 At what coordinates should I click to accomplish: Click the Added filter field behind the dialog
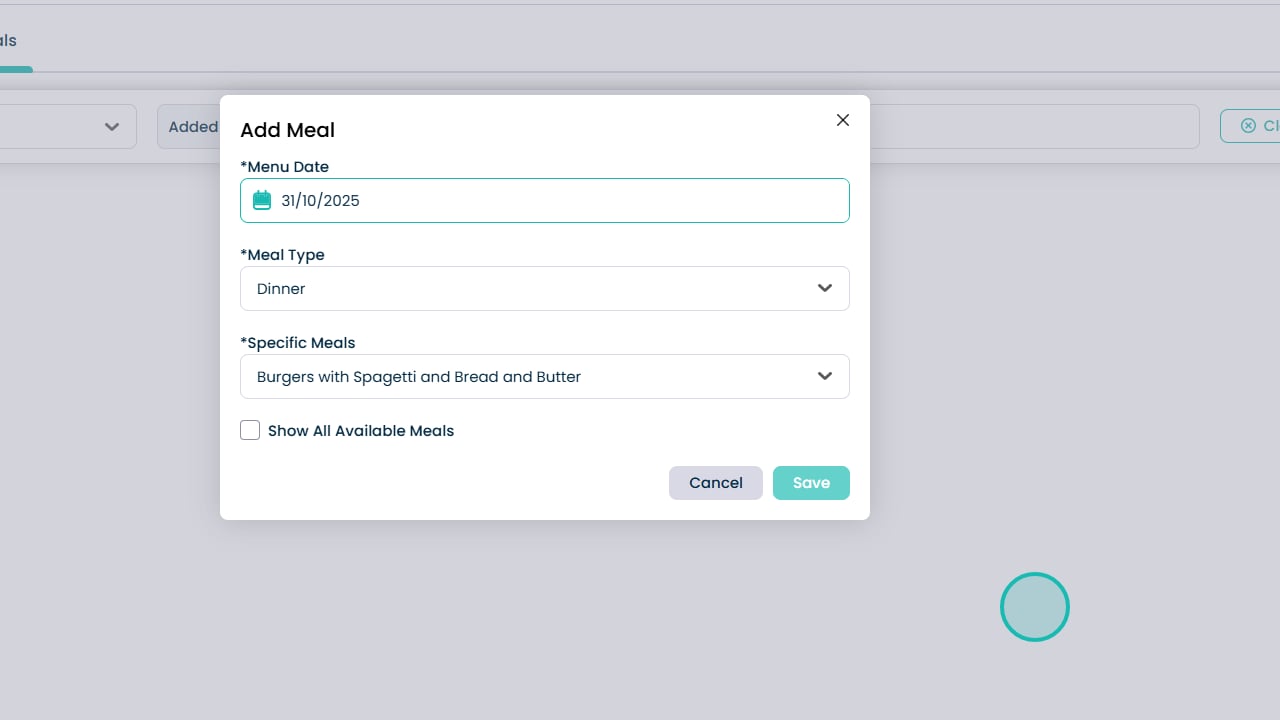tap(189, 127)
